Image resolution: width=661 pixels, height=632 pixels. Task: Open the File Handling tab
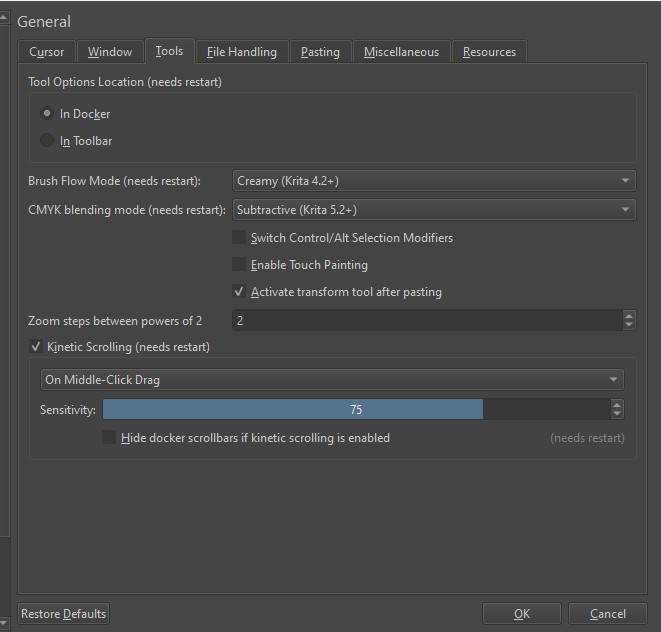pos(243,52)
